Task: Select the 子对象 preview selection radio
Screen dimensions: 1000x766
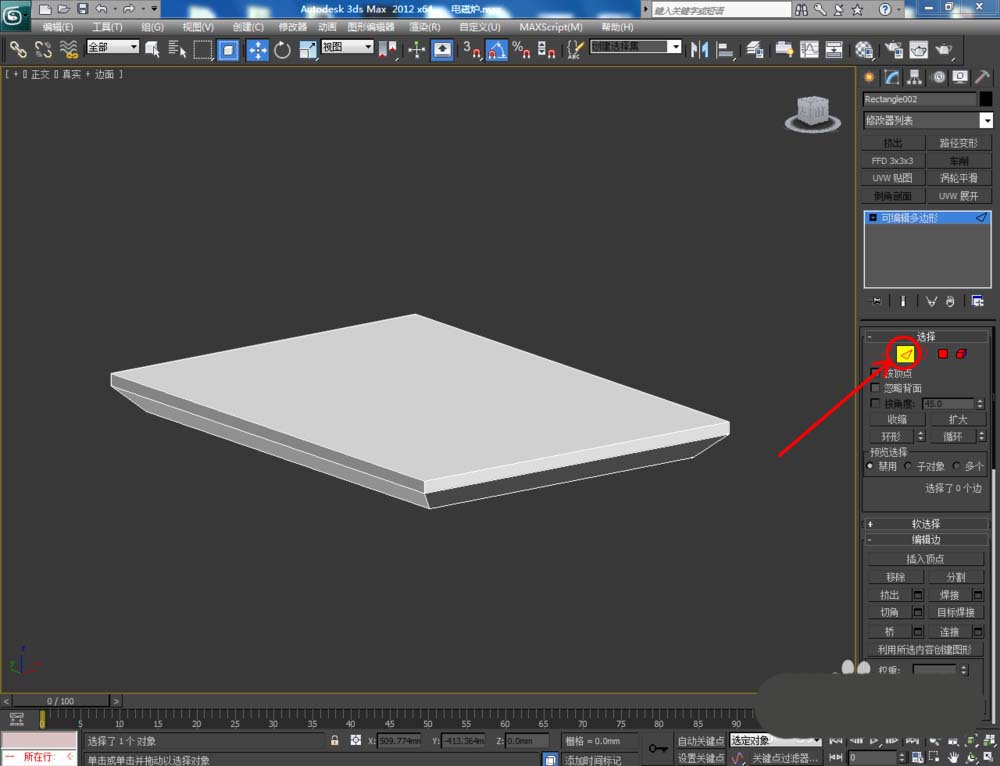Action: (908, 466)
